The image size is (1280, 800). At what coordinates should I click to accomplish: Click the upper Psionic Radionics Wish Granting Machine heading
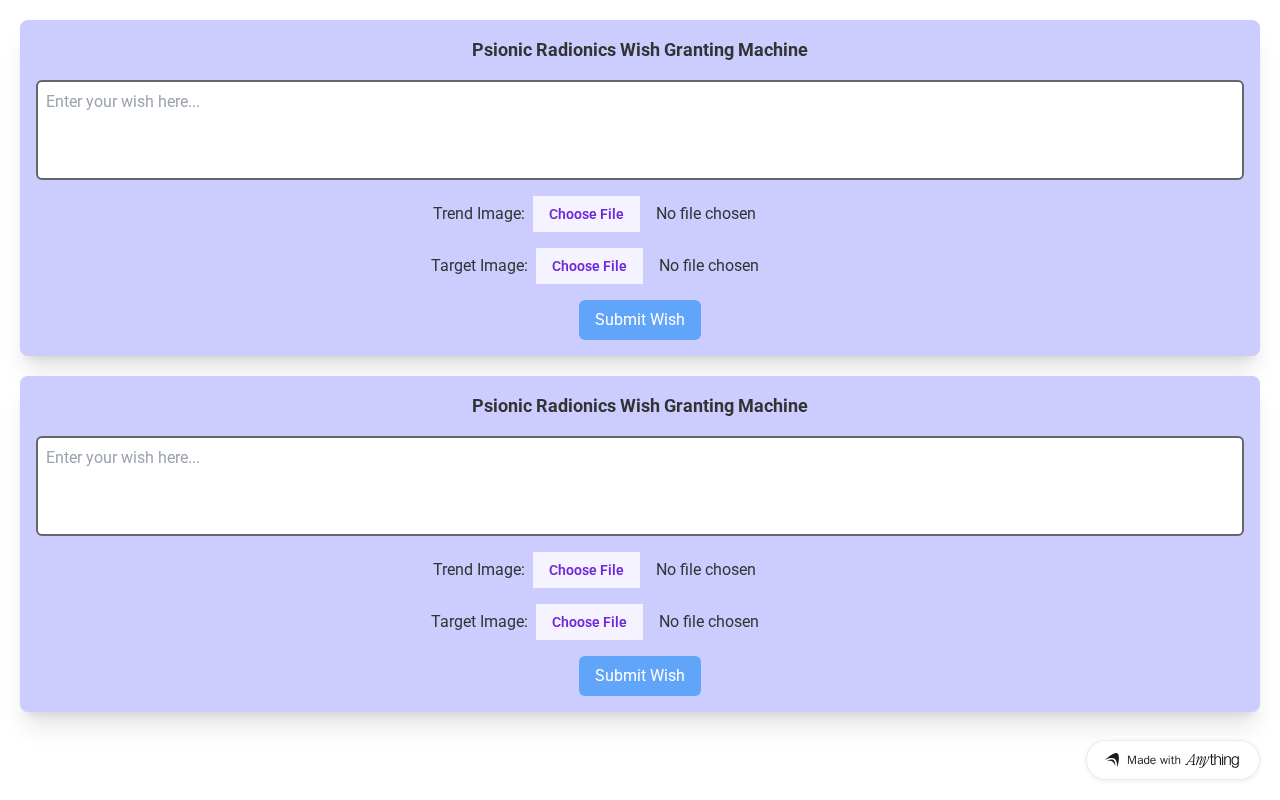click(640, 50)
